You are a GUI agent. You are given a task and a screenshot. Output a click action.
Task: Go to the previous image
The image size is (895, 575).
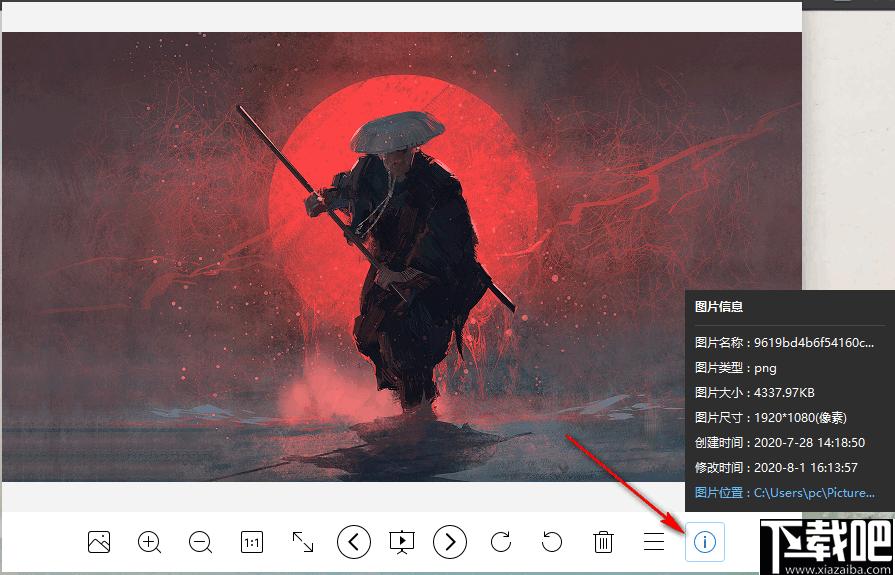coord(353,541)
